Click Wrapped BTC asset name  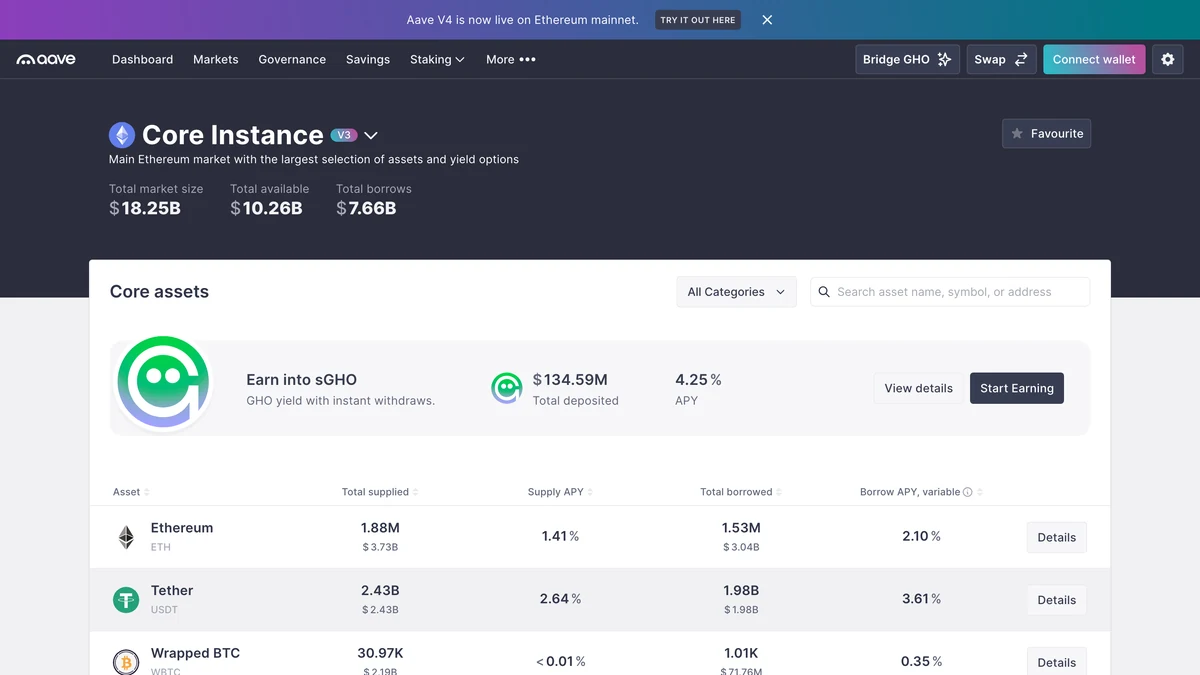(x=195, y=653)
